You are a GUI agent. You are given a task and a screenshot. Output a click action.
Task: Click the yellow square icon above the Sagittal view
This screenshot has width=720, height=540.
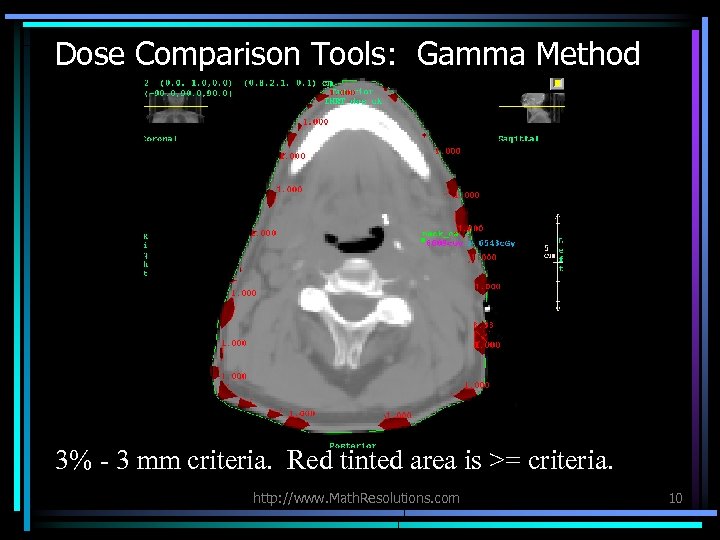(557, 84)
